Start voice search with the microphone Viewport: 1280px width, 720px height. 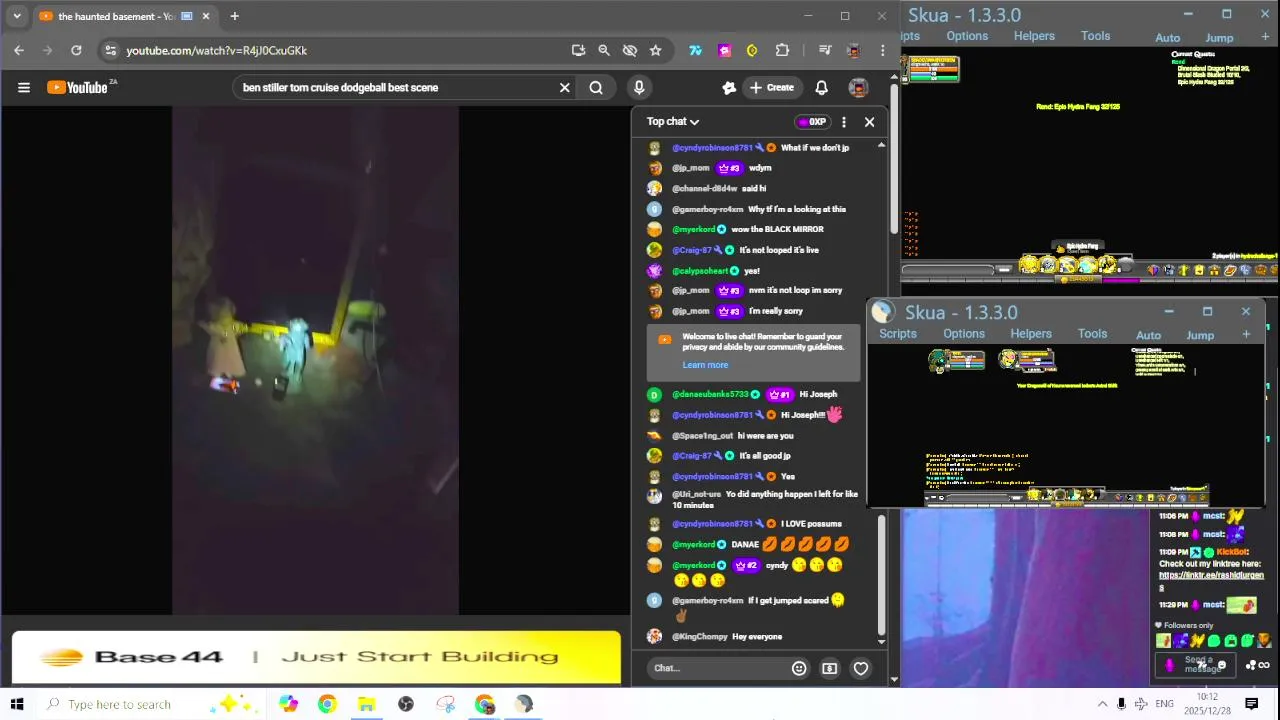pos(639,88)
